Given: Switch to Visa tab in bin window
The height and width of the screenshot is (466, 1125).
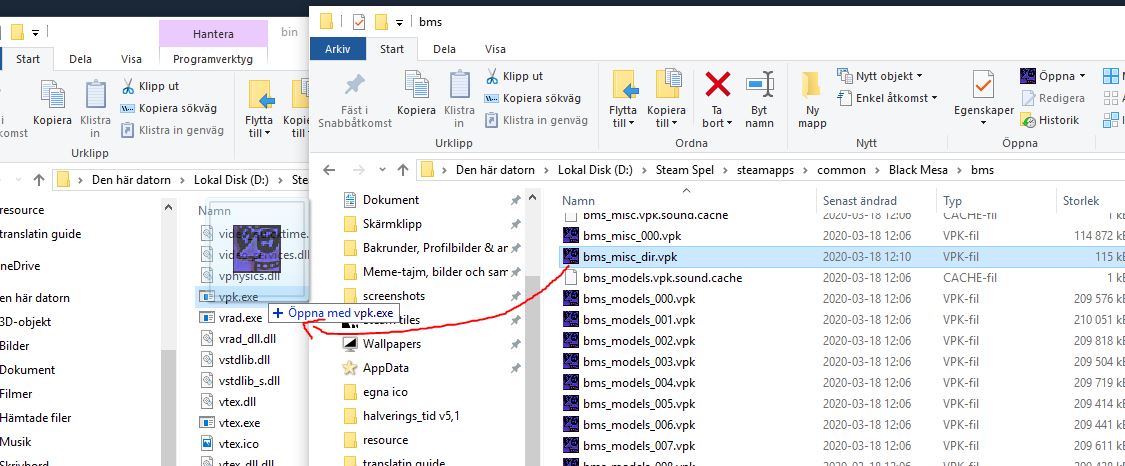Looking at the screenshot, I should tap(131, 60).
